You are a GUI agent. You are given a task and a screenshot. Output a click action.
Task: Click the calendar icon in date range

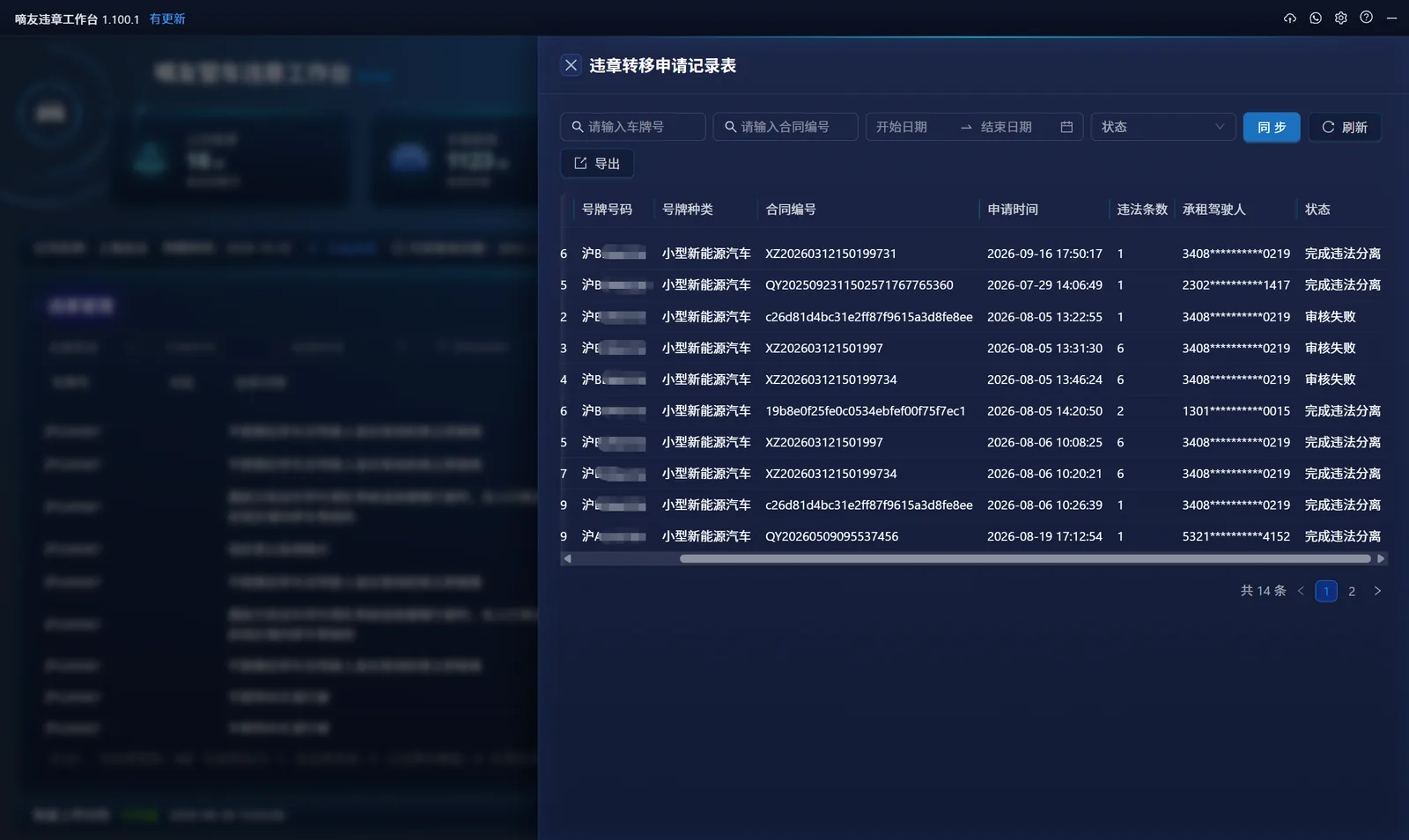click(x=1066, y=127)
